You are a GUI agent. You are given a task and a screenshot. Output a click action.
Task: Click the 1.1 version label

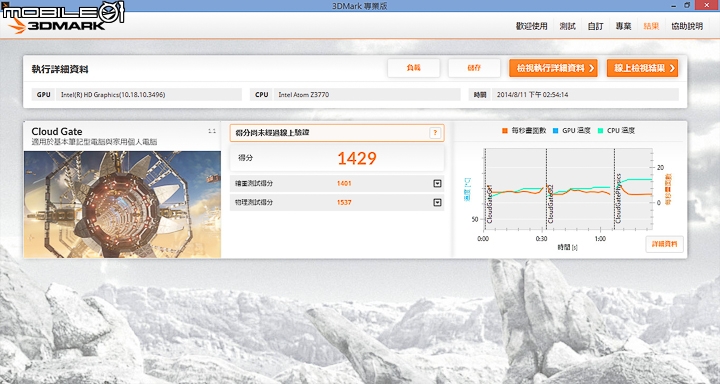212,131
